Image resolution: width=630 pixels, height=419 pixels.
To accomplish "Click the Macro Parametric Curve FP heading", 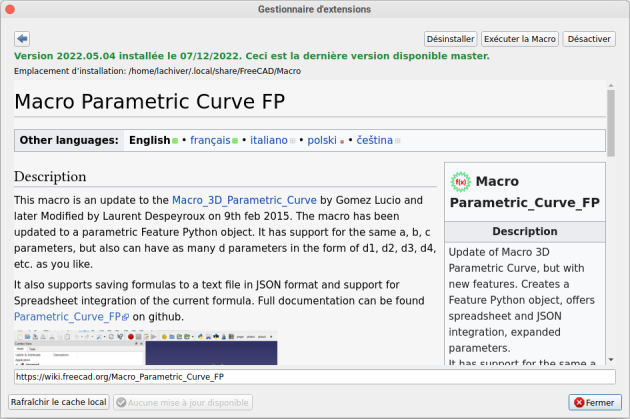I will click(150, 102).
